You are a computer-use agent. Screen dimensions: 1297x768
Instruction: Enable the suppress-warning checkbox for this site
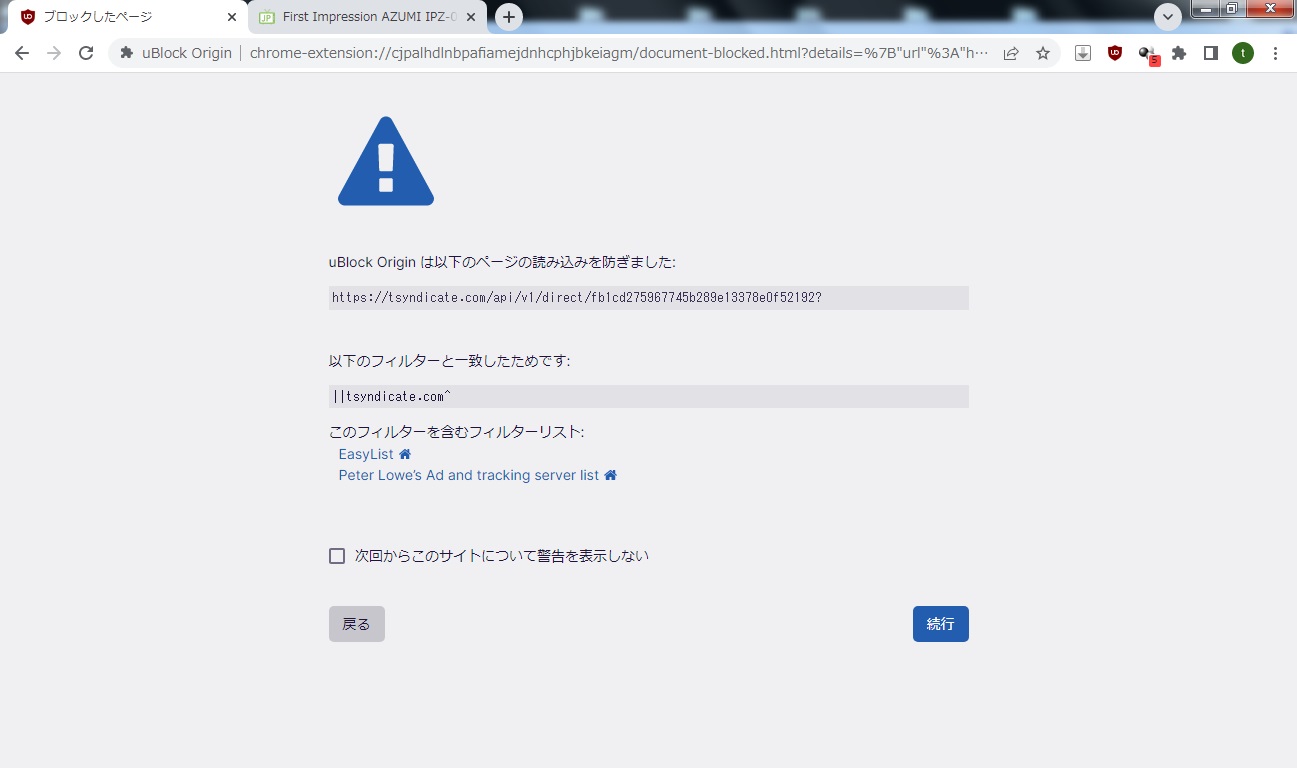click(x=337, y=555)
